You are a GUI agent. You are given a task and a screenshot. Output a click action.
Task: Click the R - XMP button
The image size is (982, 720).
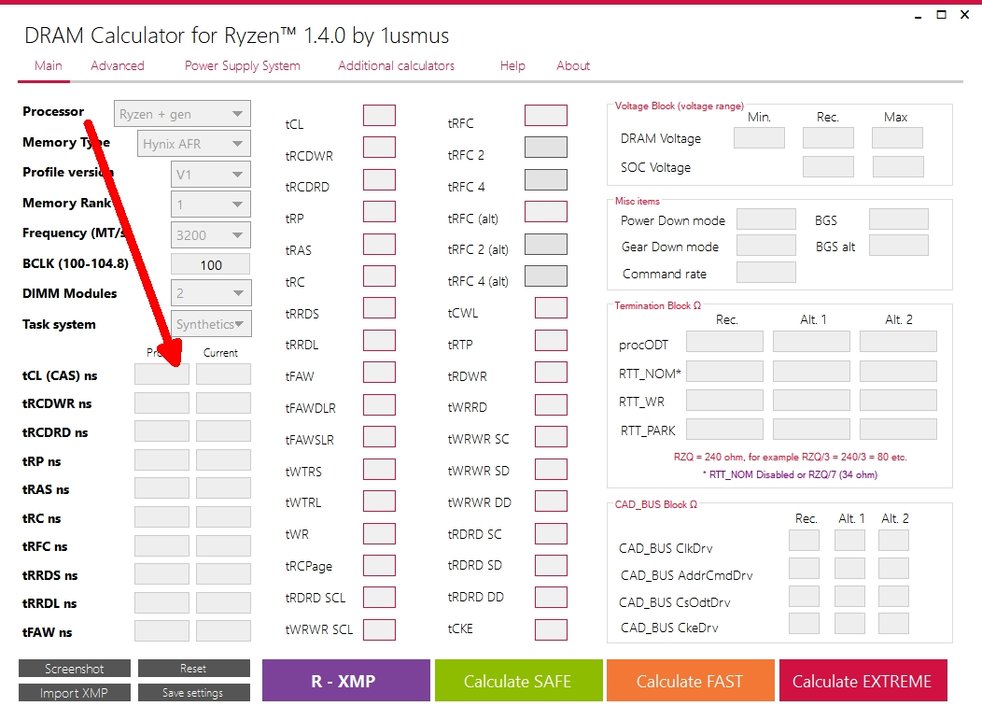(346, 681)
